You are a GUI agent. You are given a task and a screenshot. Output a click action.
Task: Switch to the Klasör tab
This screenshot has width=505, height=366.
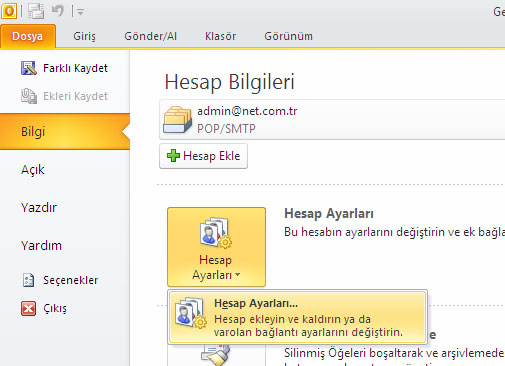coord(220,36)
